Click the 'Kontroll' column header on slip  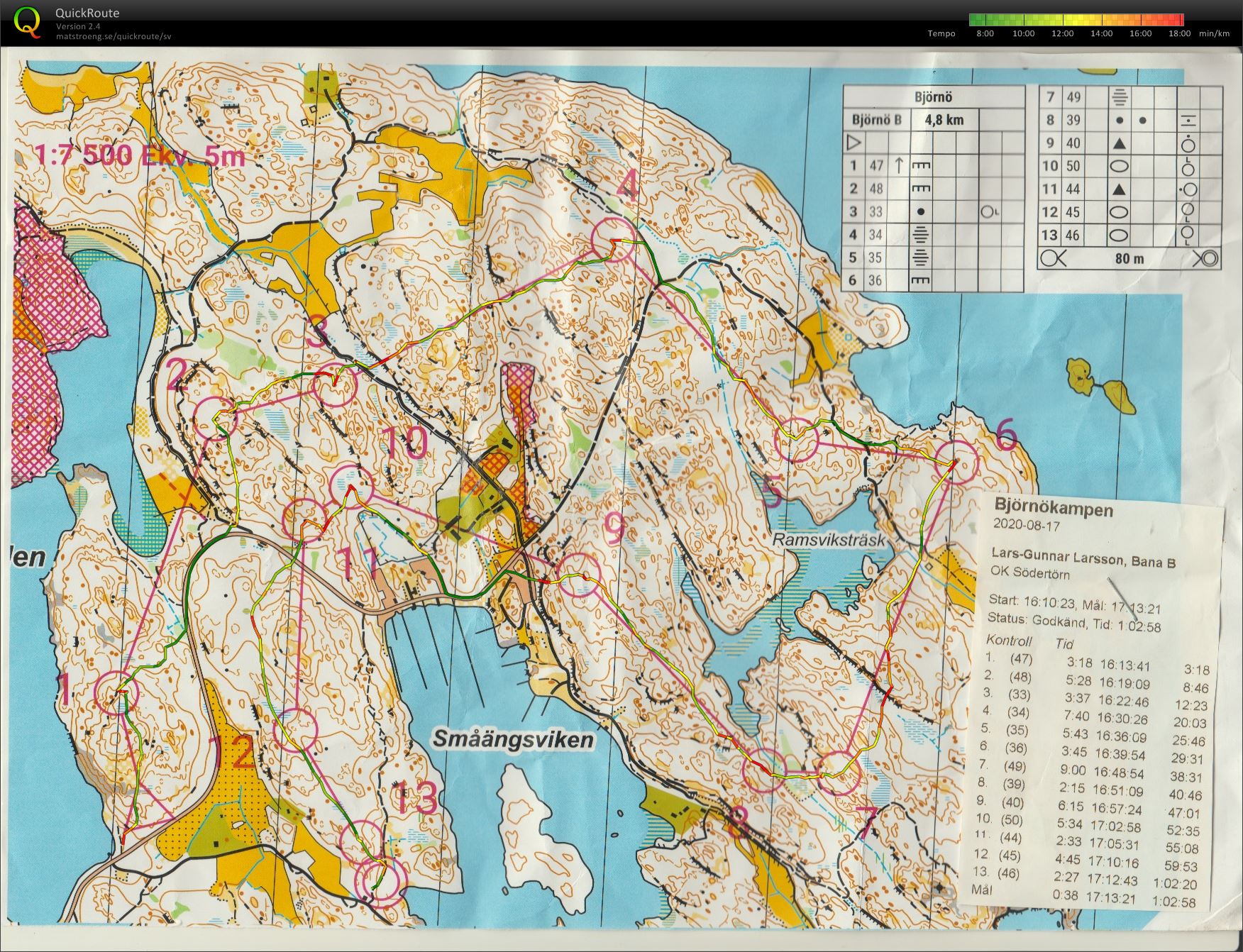(x=1008, y=641)
